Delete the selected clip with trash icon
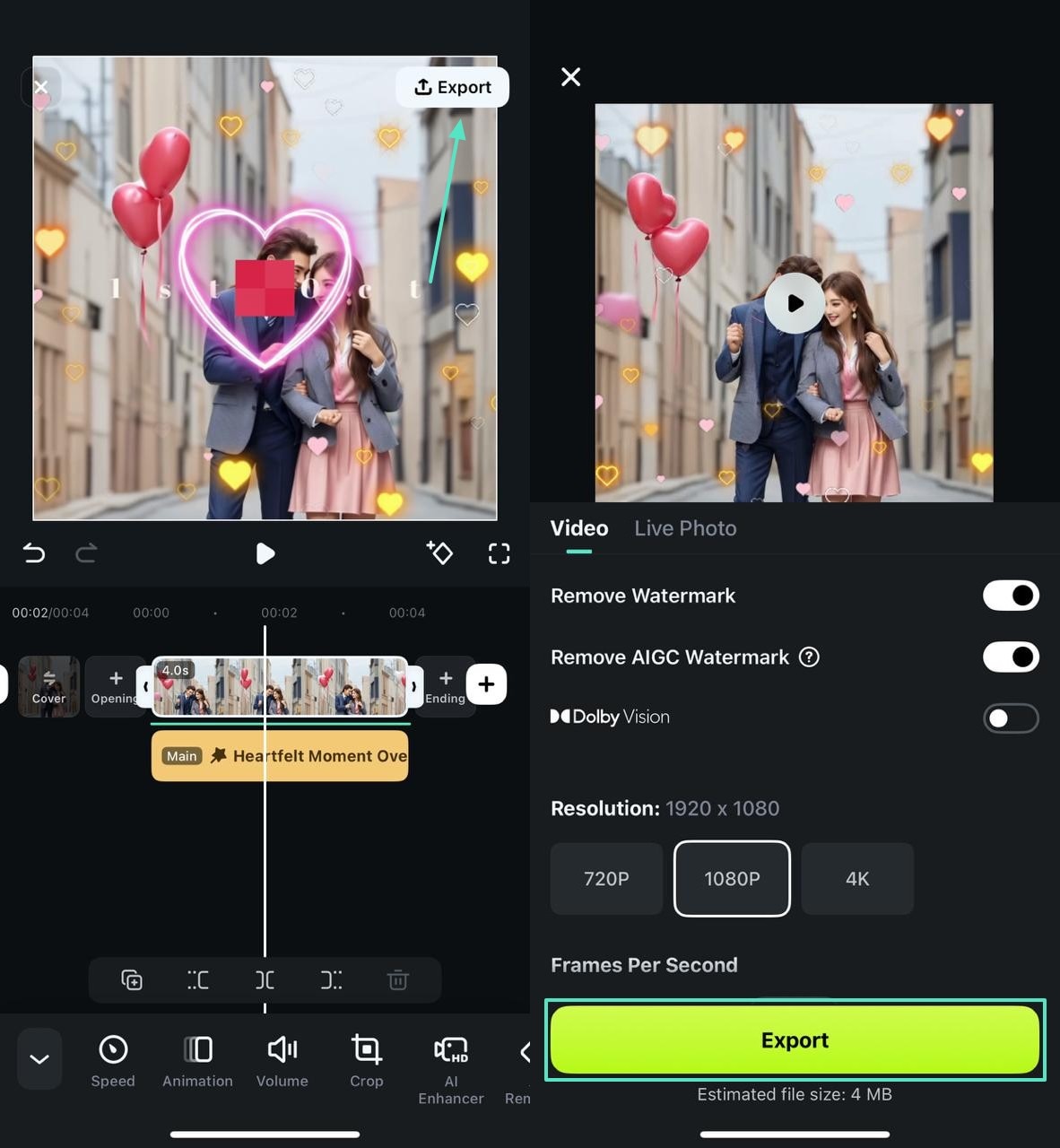Screen dimensions: 1060x1148 (x=398, y=979)
